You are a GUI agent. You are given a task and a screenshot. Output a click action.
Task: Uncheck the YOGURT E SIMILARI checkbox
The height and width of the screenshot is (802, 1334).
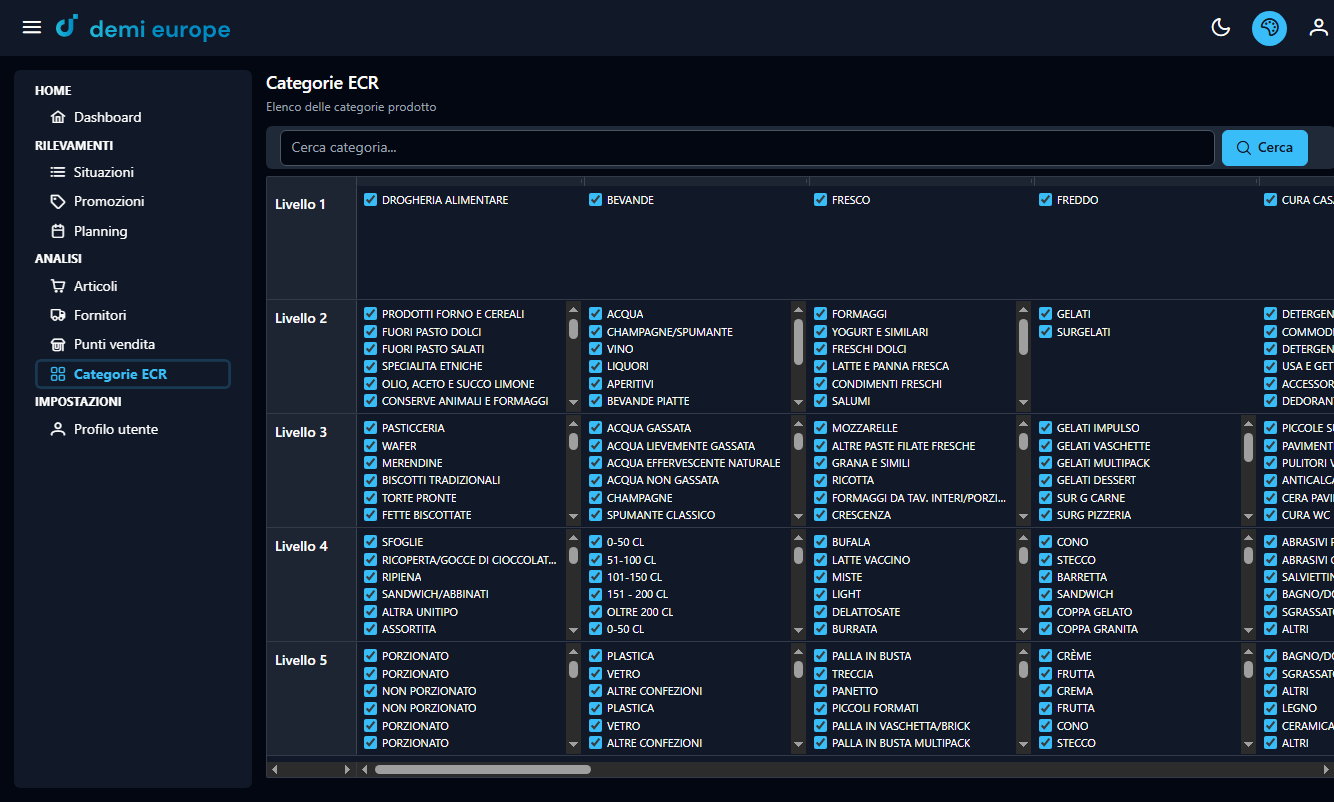[821, 332]
